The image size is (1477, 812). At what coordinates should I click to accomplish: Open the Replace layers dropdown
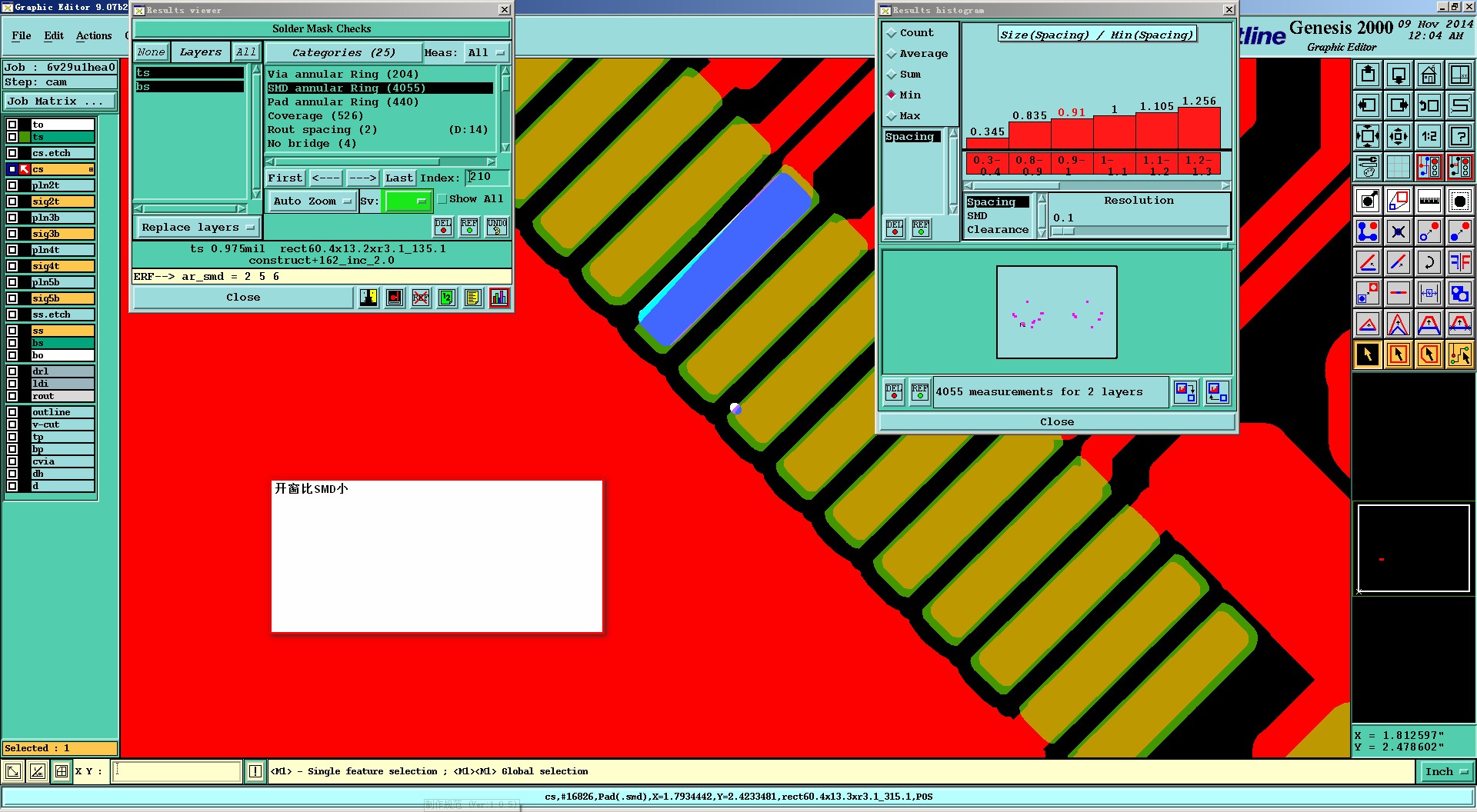pos(198,228)
